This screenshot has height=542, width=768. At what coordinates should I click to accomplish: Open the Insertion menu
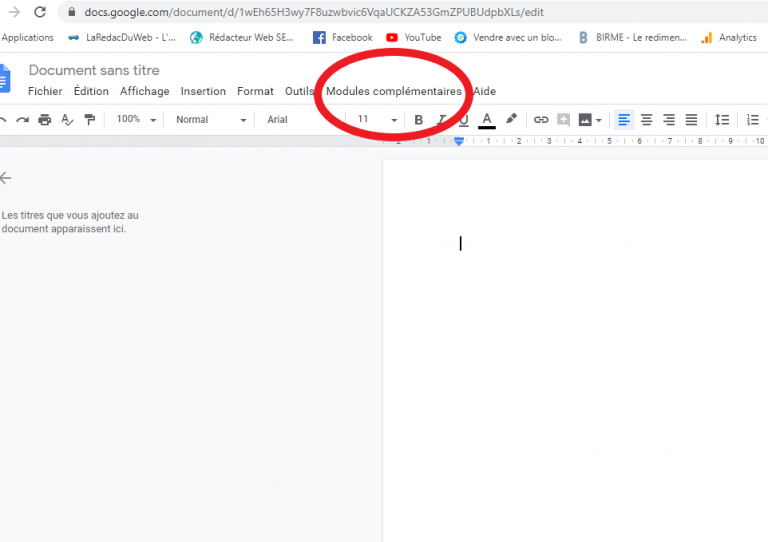tap(203, 91)
